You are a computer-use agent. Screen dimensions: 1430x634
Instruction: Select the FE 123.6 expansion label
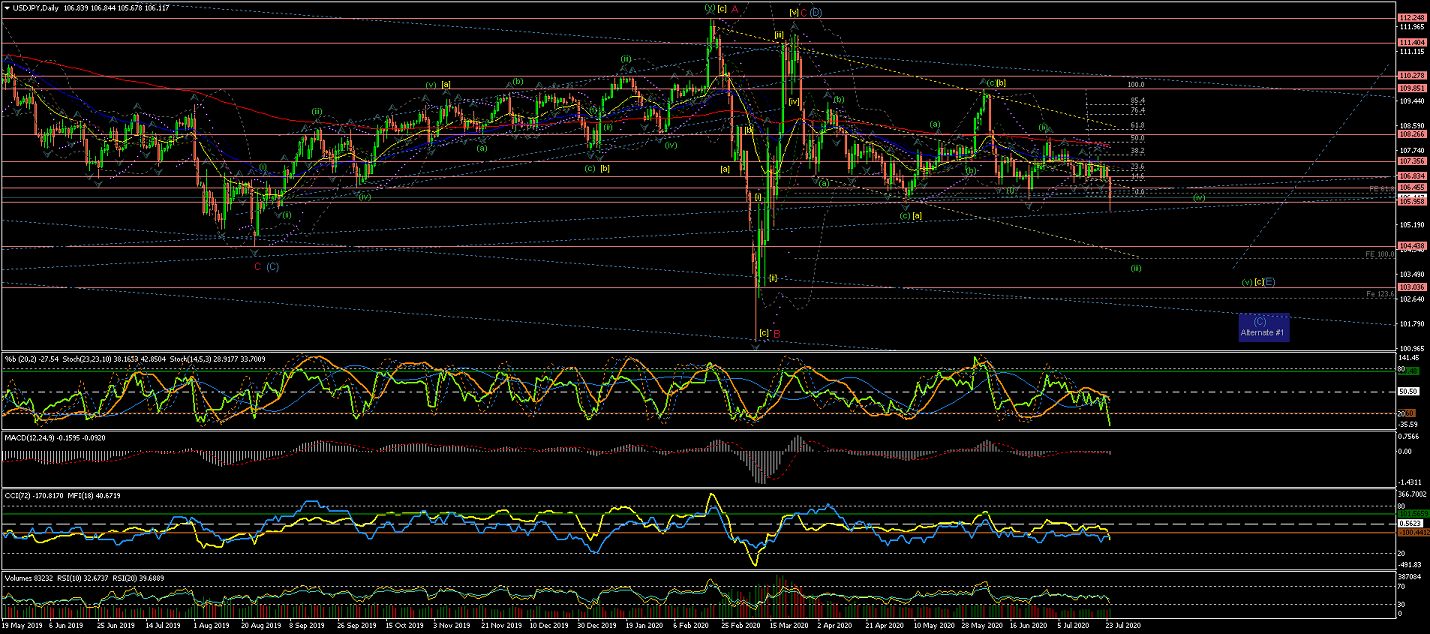coord(1380,294)
